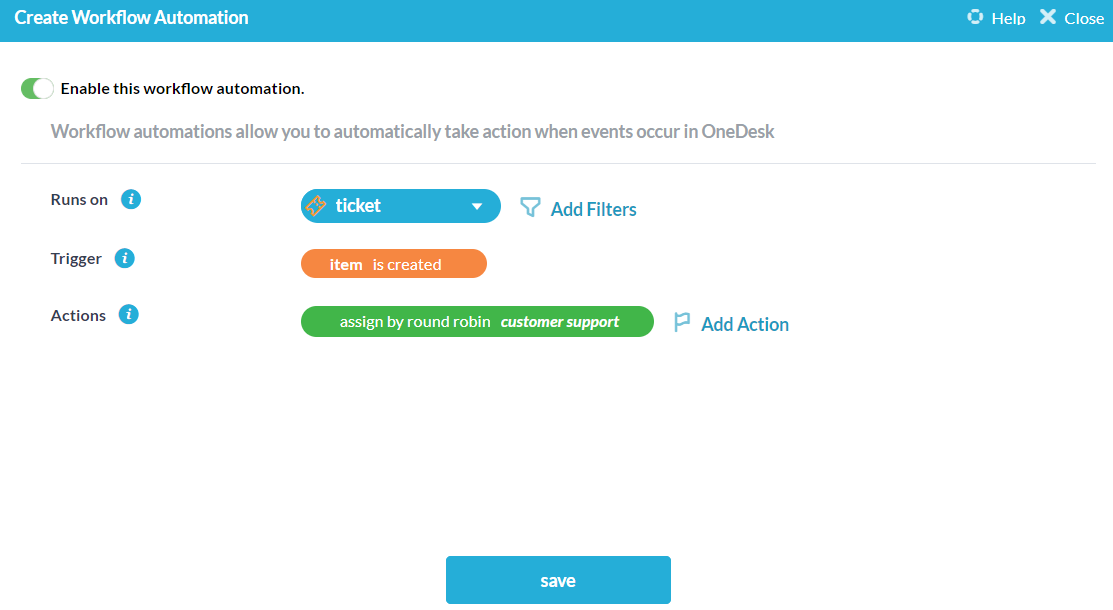Click the info icon beside Trigger
This screenshot has width=1113, height=610.
point(125,258)
